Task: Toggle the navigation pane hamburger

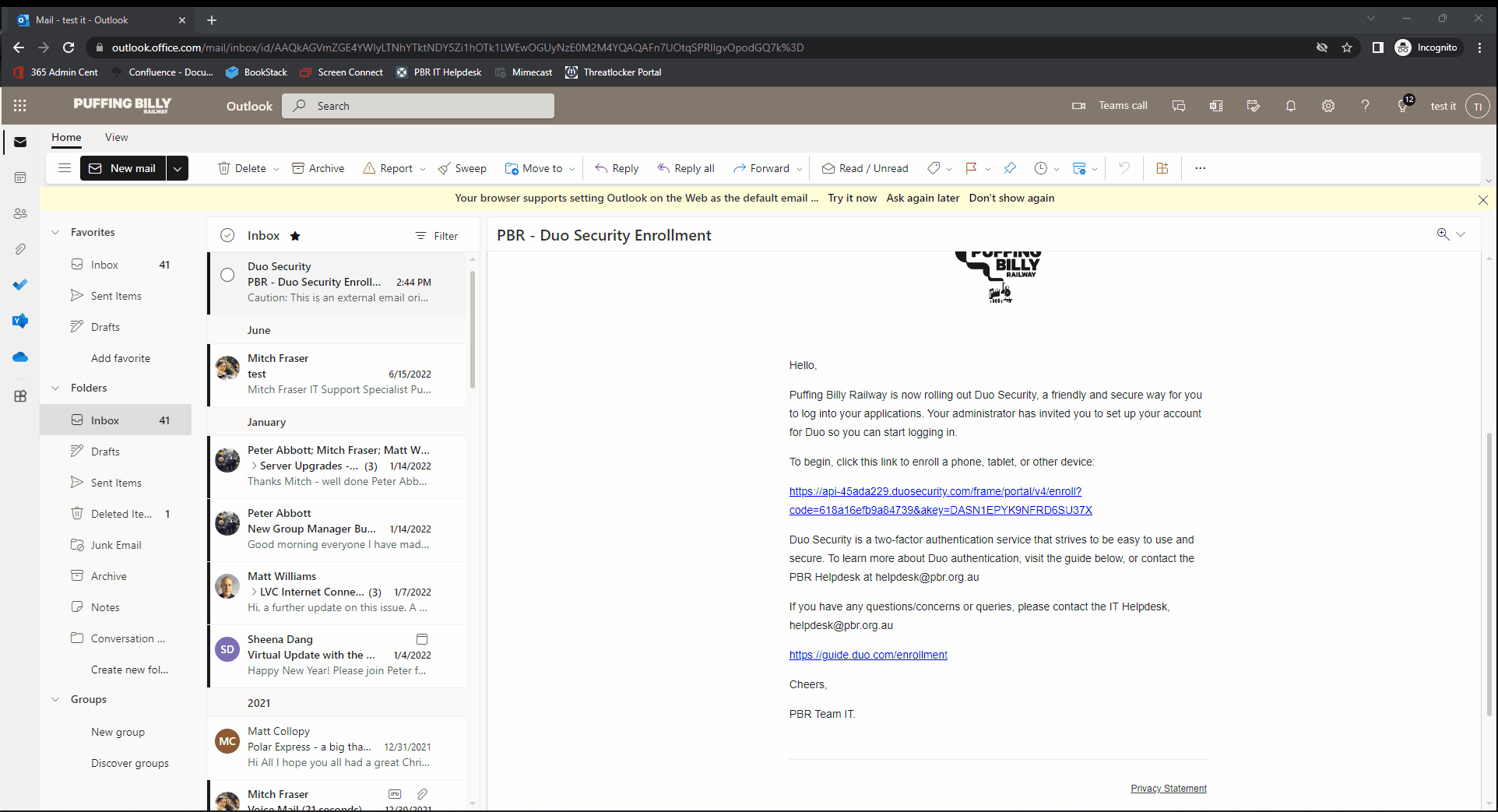Action: (x=65, y=168)
